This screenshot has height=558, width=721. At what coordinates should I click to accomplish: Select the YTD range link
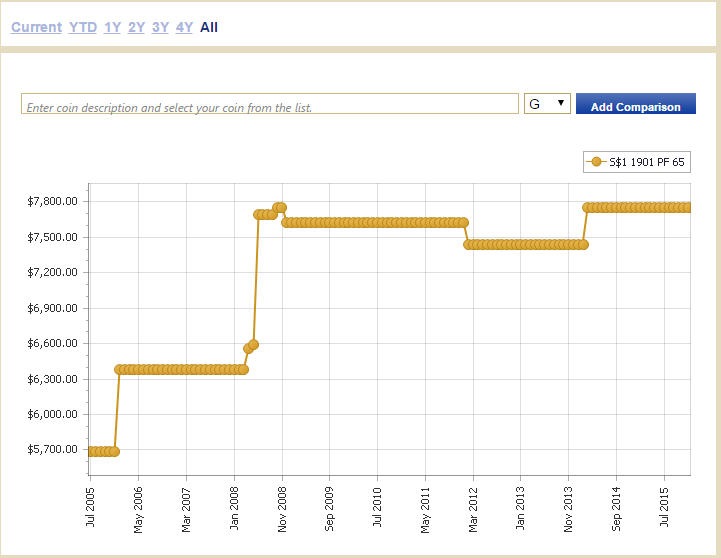click(83, 27)
